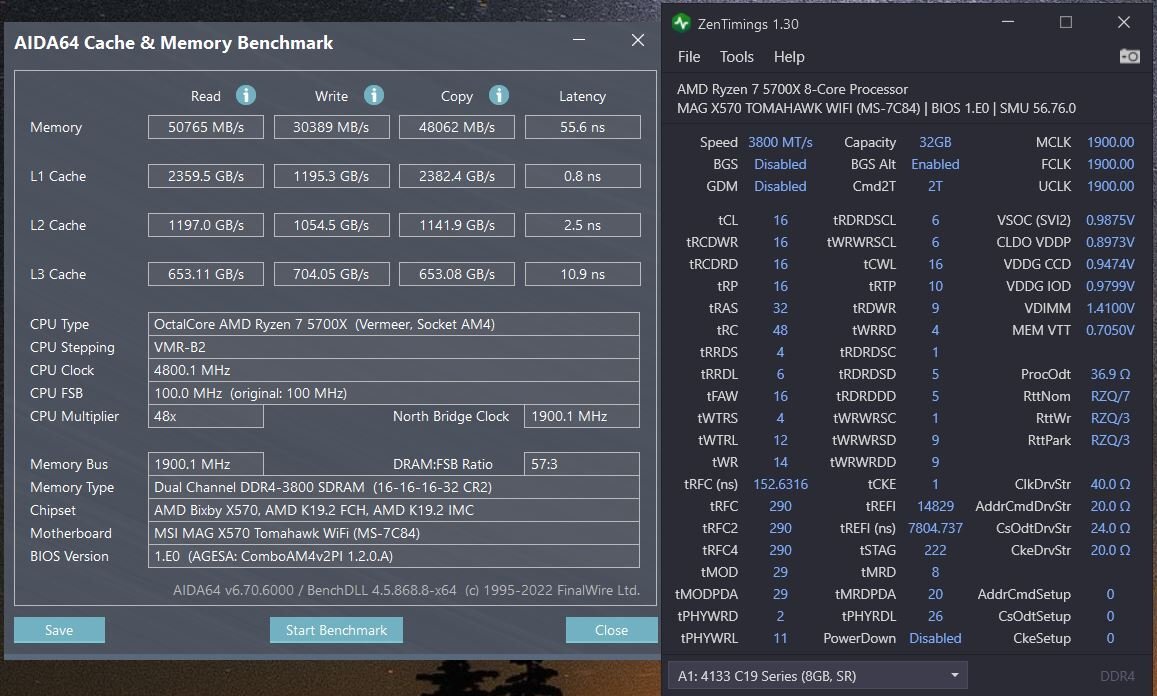Close the ZenTimings window

[1123, 22]
